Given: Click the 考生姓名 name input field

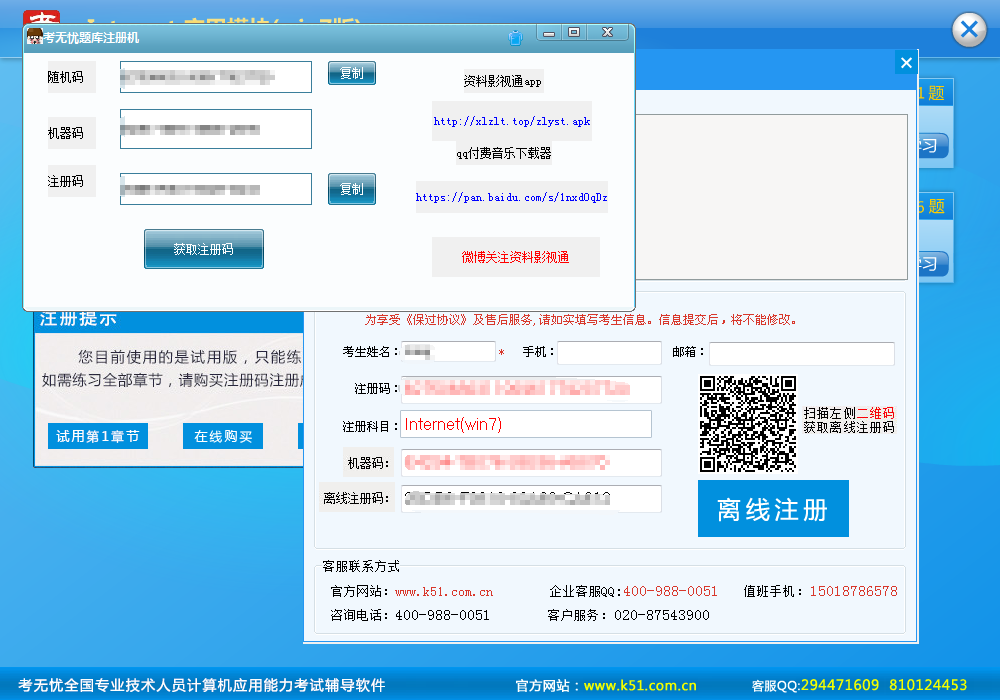Looking at the screenshot, I should tap(449, 352).
